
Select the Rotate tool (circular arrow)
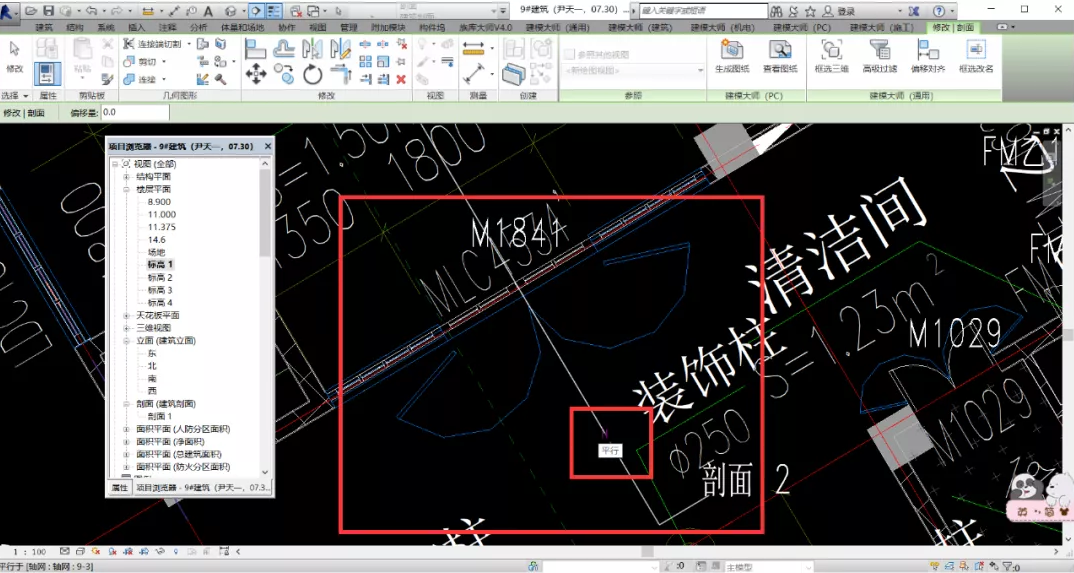coord(312,74)
